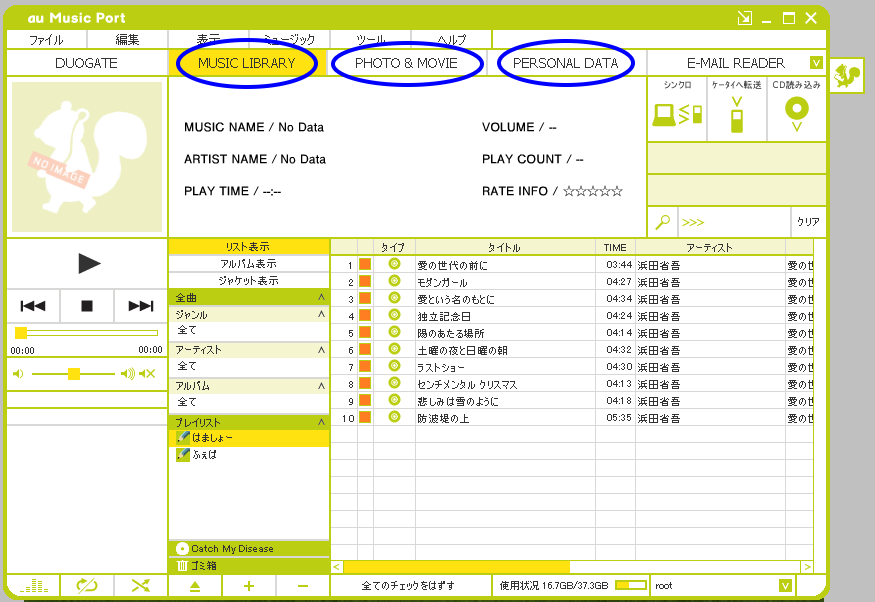This screenshot has height=602, width=875.
Task: Switch to the PERSONAL DATA tab
Action: click(x=566, y=63)
